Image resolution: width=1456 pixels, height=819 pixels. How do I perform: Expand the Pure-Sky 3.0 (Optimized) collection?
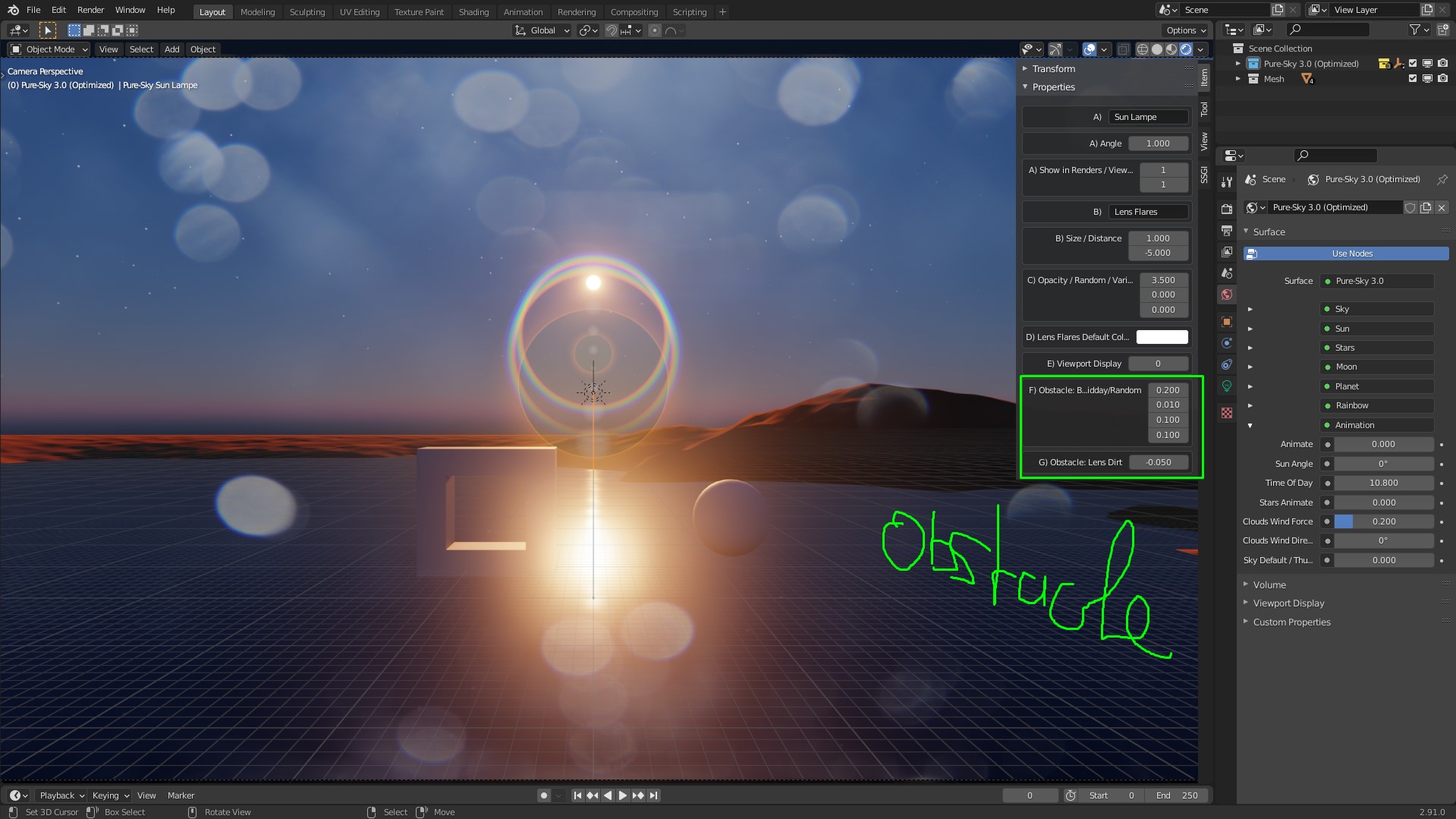[1238, 64]
